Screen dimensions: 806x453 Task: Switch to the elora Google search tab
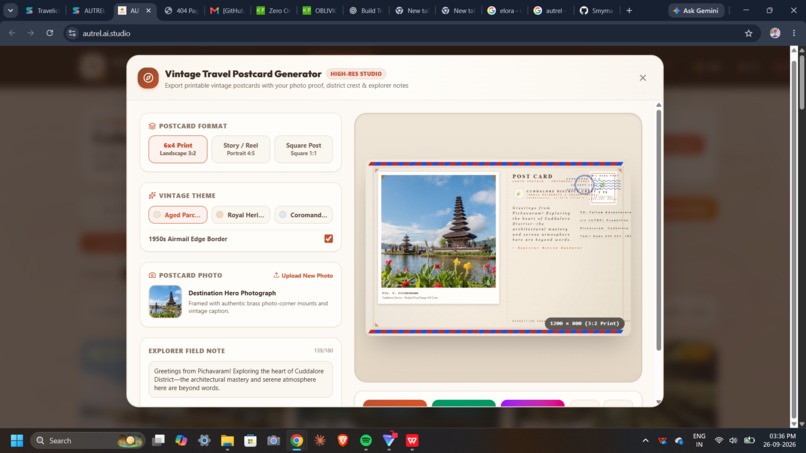coord(505,10)
